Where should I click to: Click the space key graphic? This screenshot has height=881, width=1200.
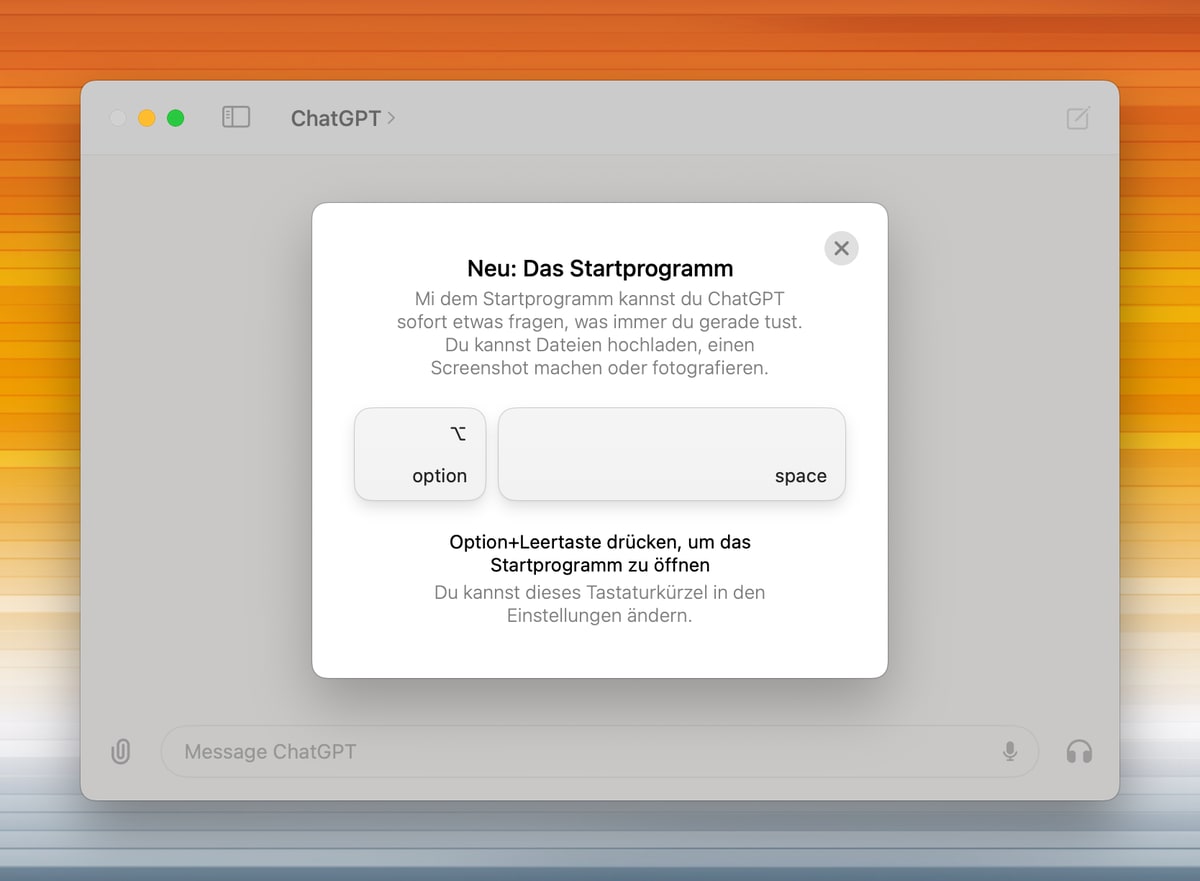point(672,454)
